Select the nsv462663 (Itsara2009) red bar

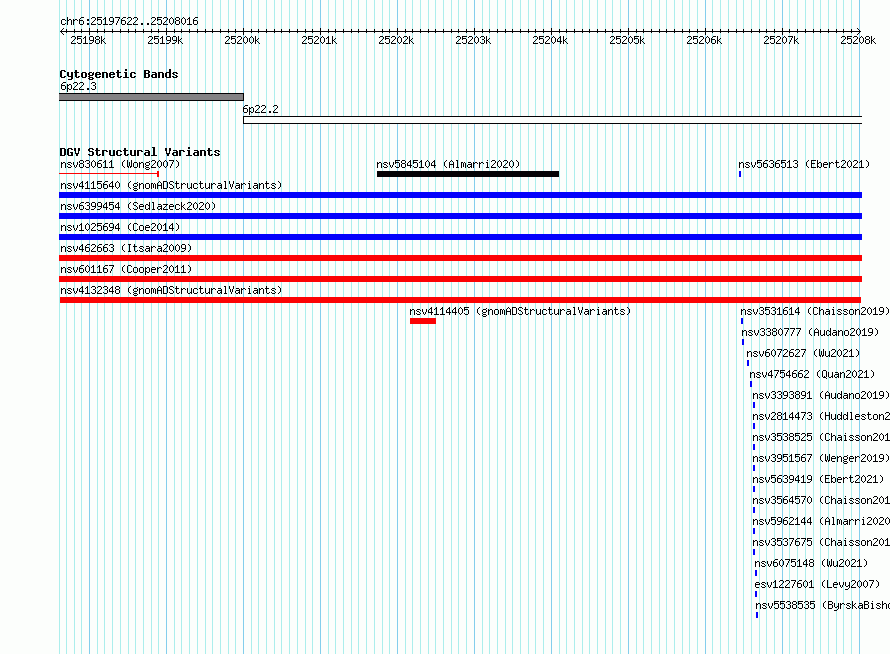pos(460,258)
